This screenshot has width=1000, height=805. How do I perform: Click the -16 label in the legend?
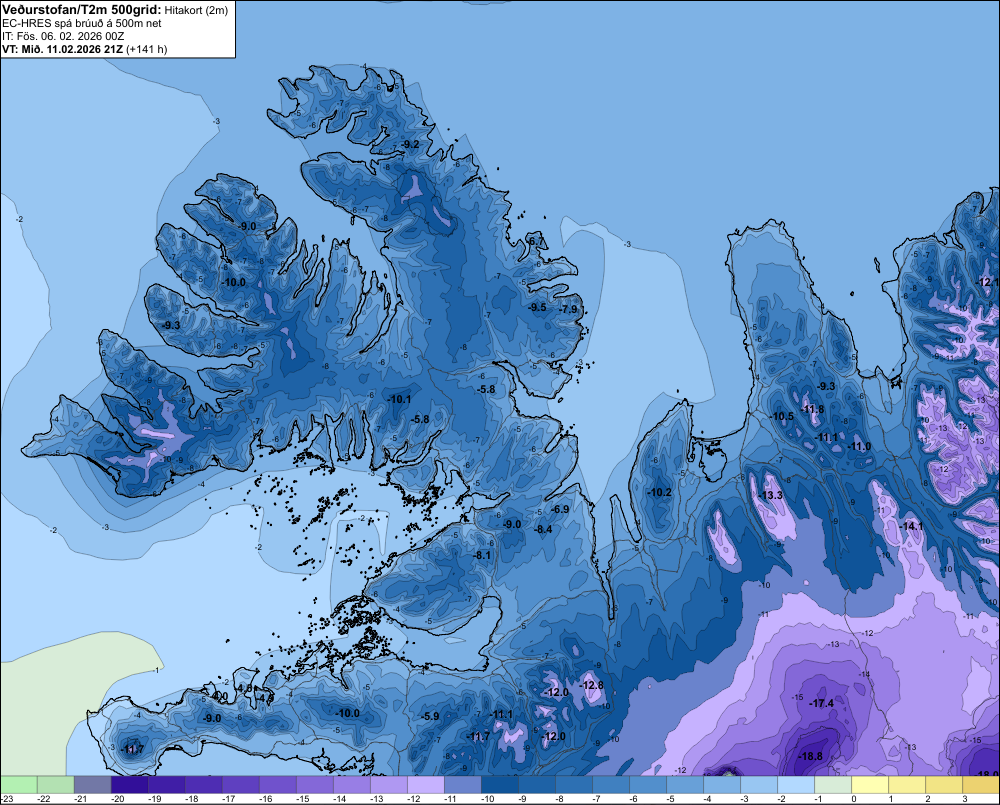(x=265, y=799)
